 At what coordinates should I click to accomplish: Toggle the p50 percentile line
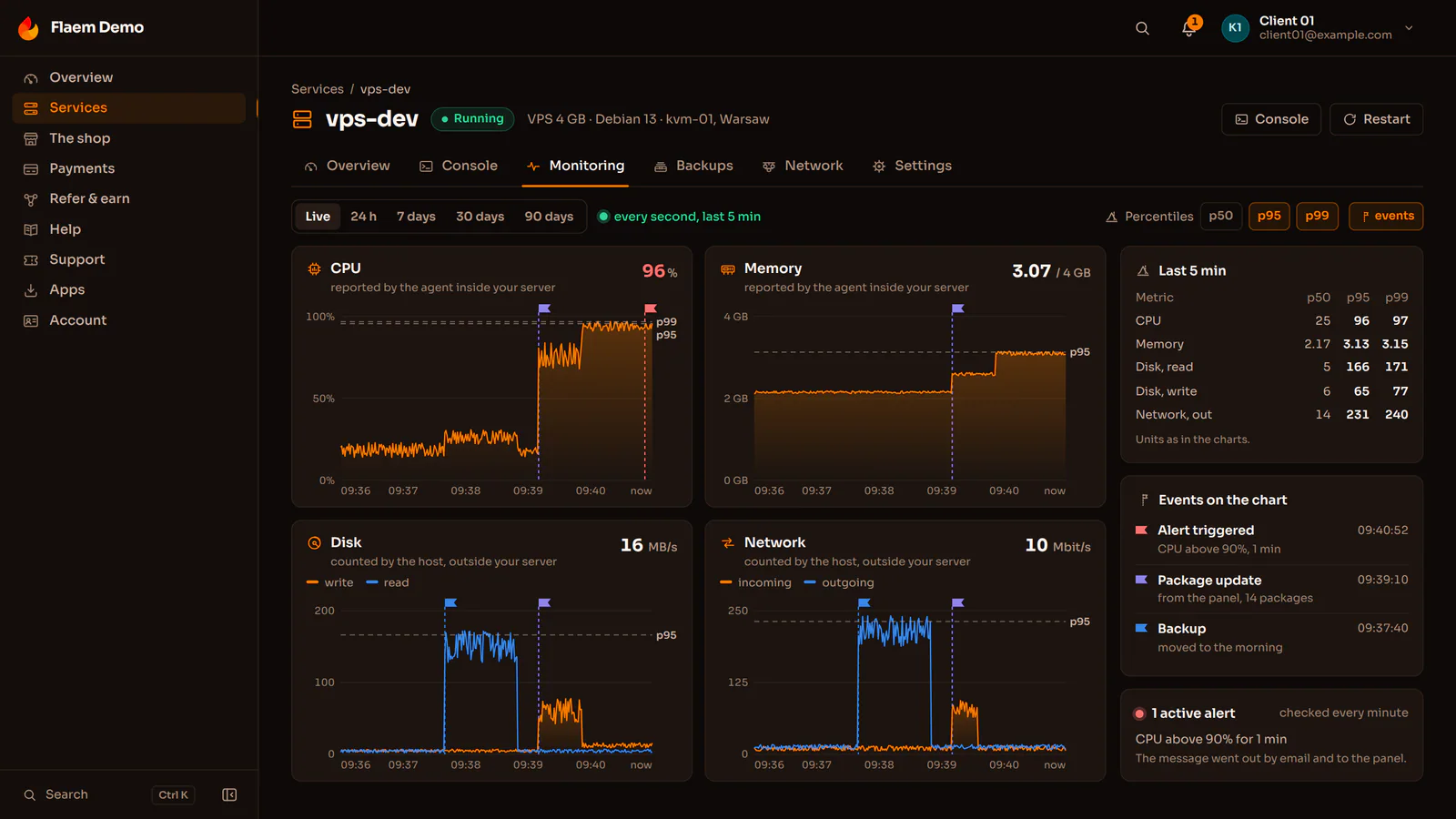tap(1220, 217)
